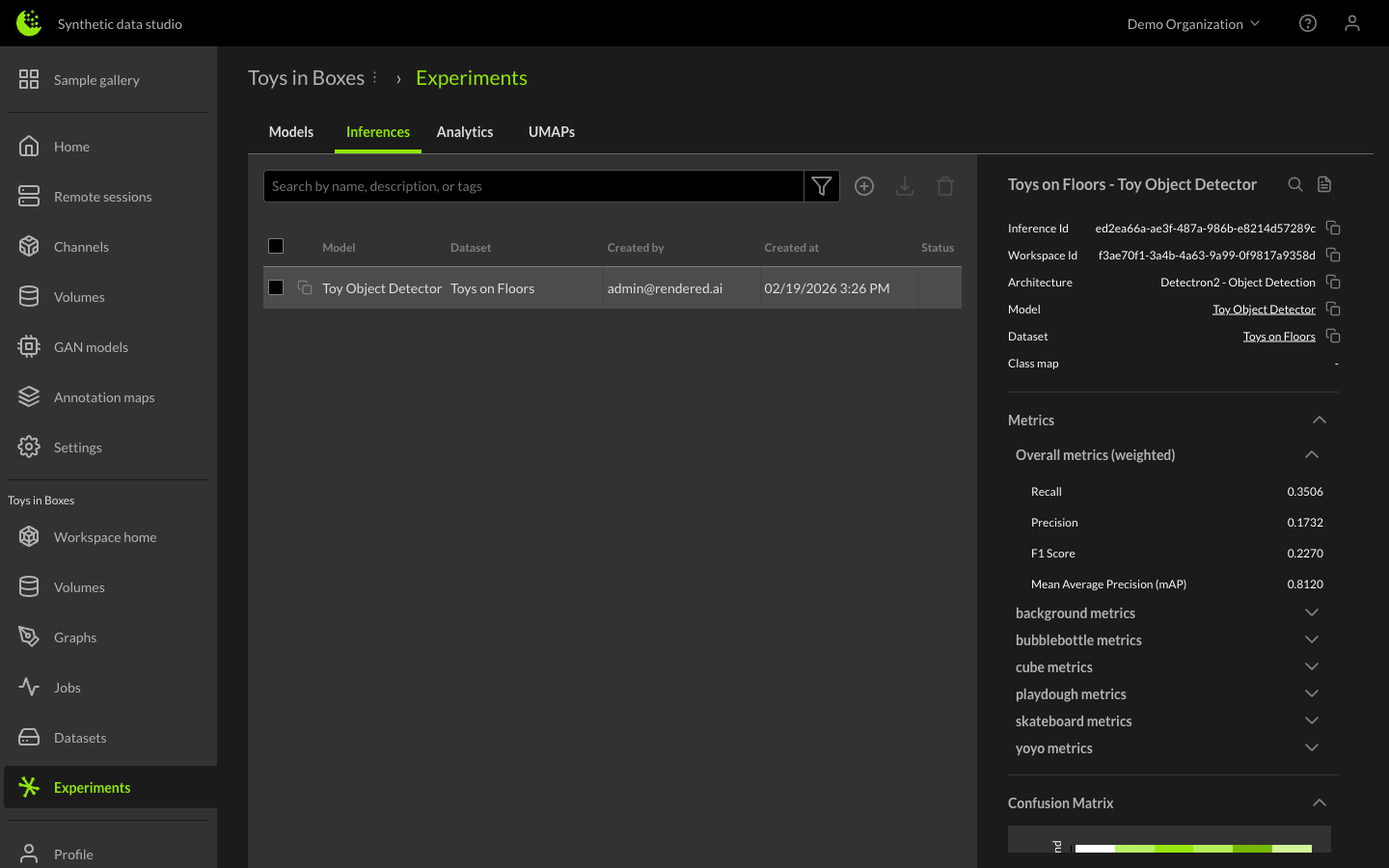The height and width of the screenshot is (868, 1389).
Task: Click the search magnifier in details panel
Action: pyautogui.click(x=1295, y=184)
